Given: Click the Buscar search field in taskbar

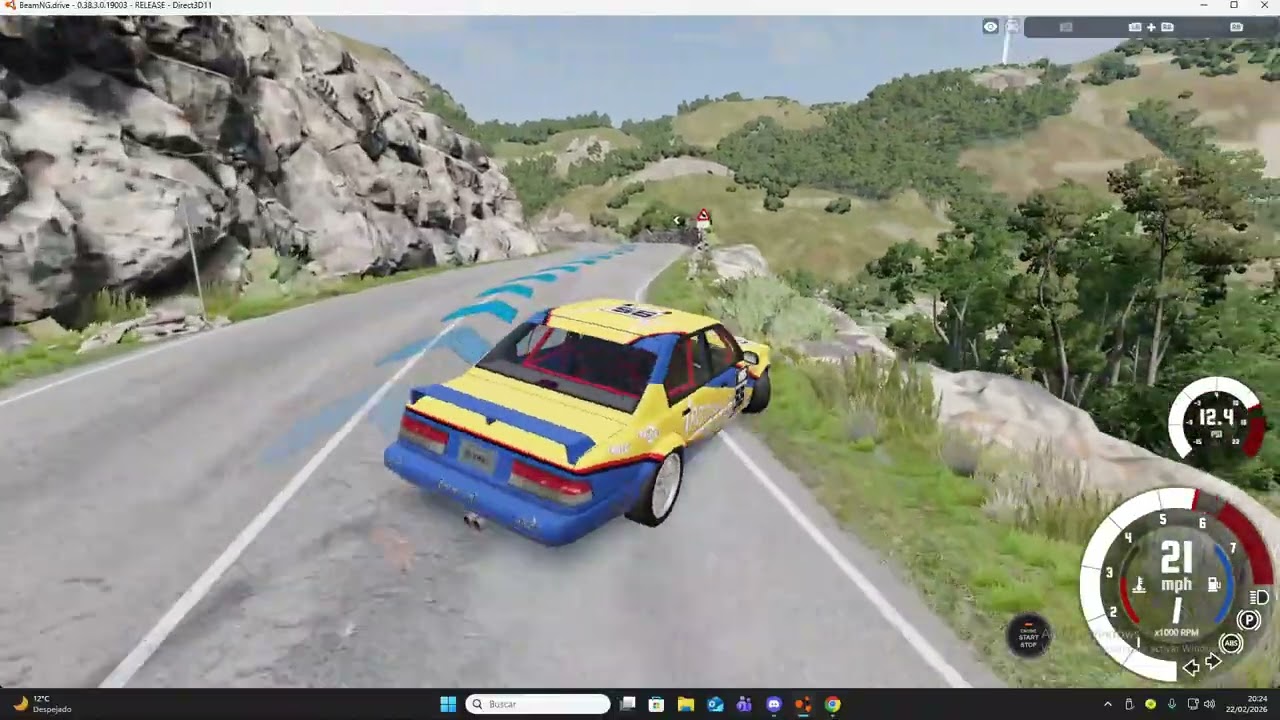Looking at the screenshot, I should coord(538,704).
